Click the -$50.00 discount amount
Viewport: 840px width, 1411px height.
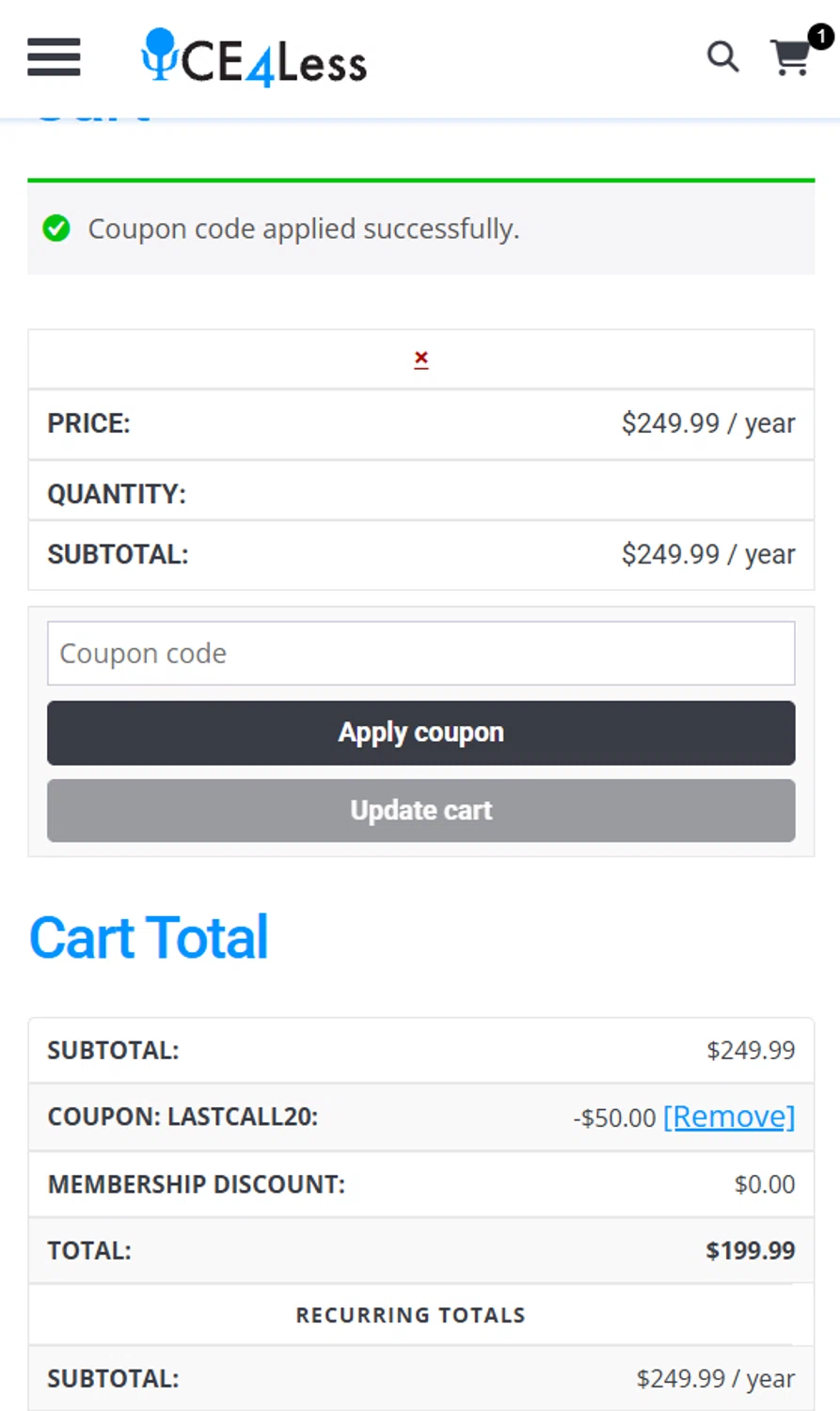[x=614, y=1118]
